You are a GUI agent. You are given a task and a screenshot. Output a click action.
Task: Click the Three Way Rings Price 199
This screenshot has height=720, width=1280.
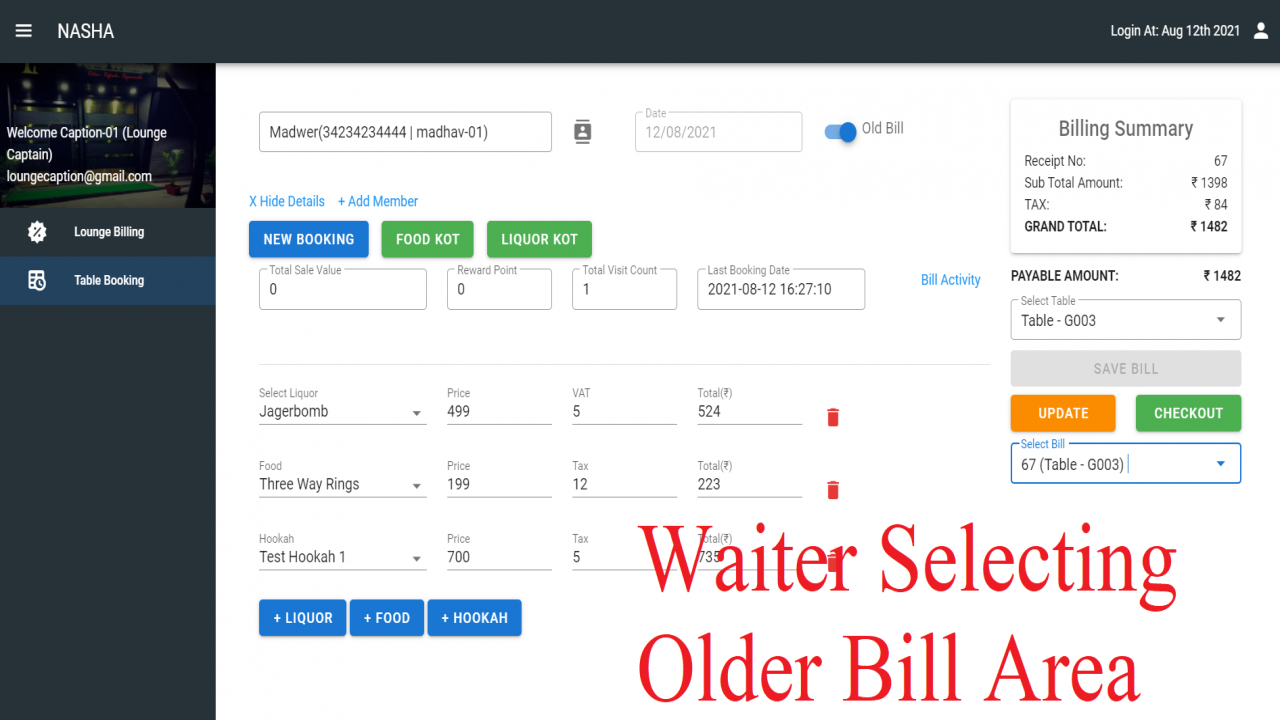pyautogui.click(x=499, y=484)
